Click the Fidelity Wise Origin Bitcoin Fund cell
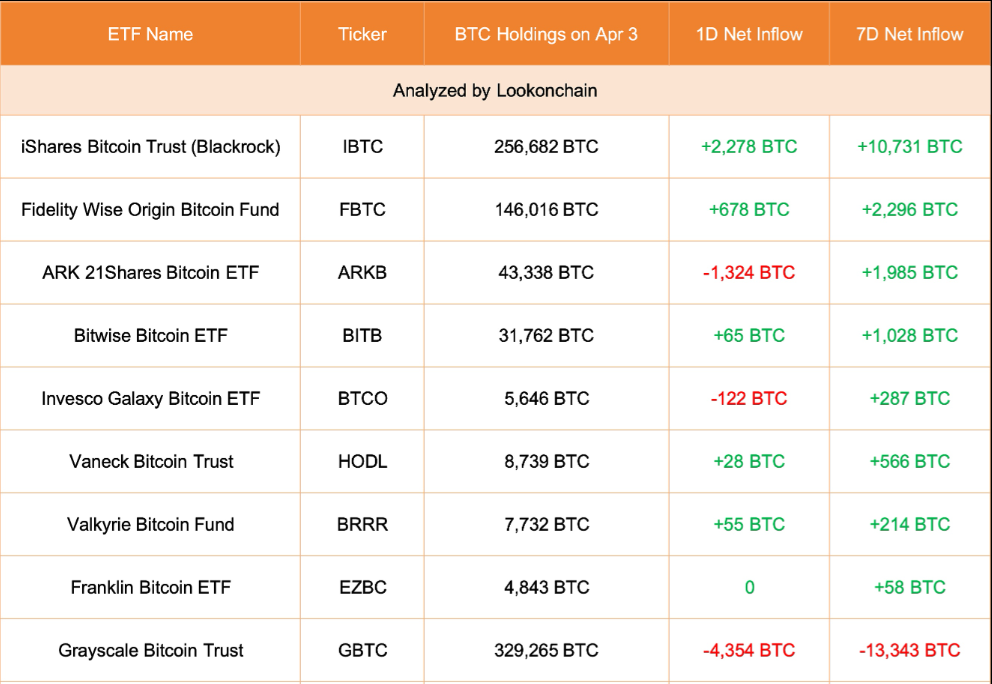The image size is (992, 684). point(150,210)
